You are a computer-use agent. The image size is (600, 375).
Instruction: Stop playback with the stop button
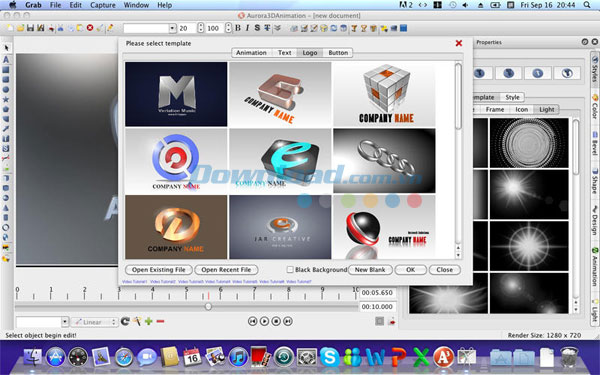click(x=276, y=321)
